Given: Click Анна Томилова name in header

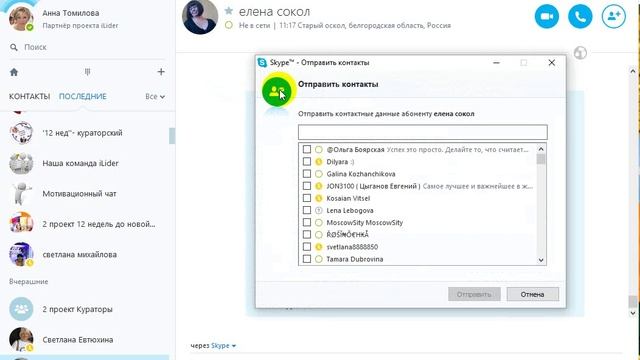Looking at the screenshot, I should pos(71,13).
